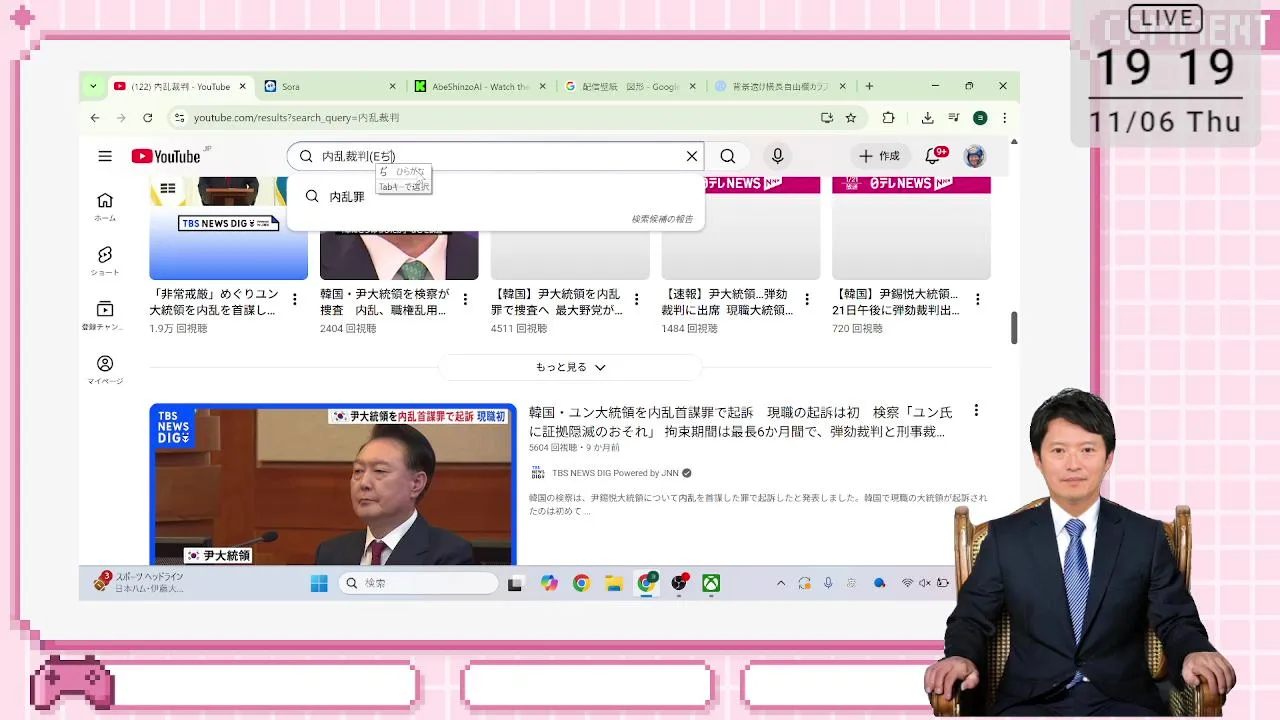Open the TBS NEWS DIG Powered by JNN channel
The image size is (1280, 720).
tap(614, 473)
